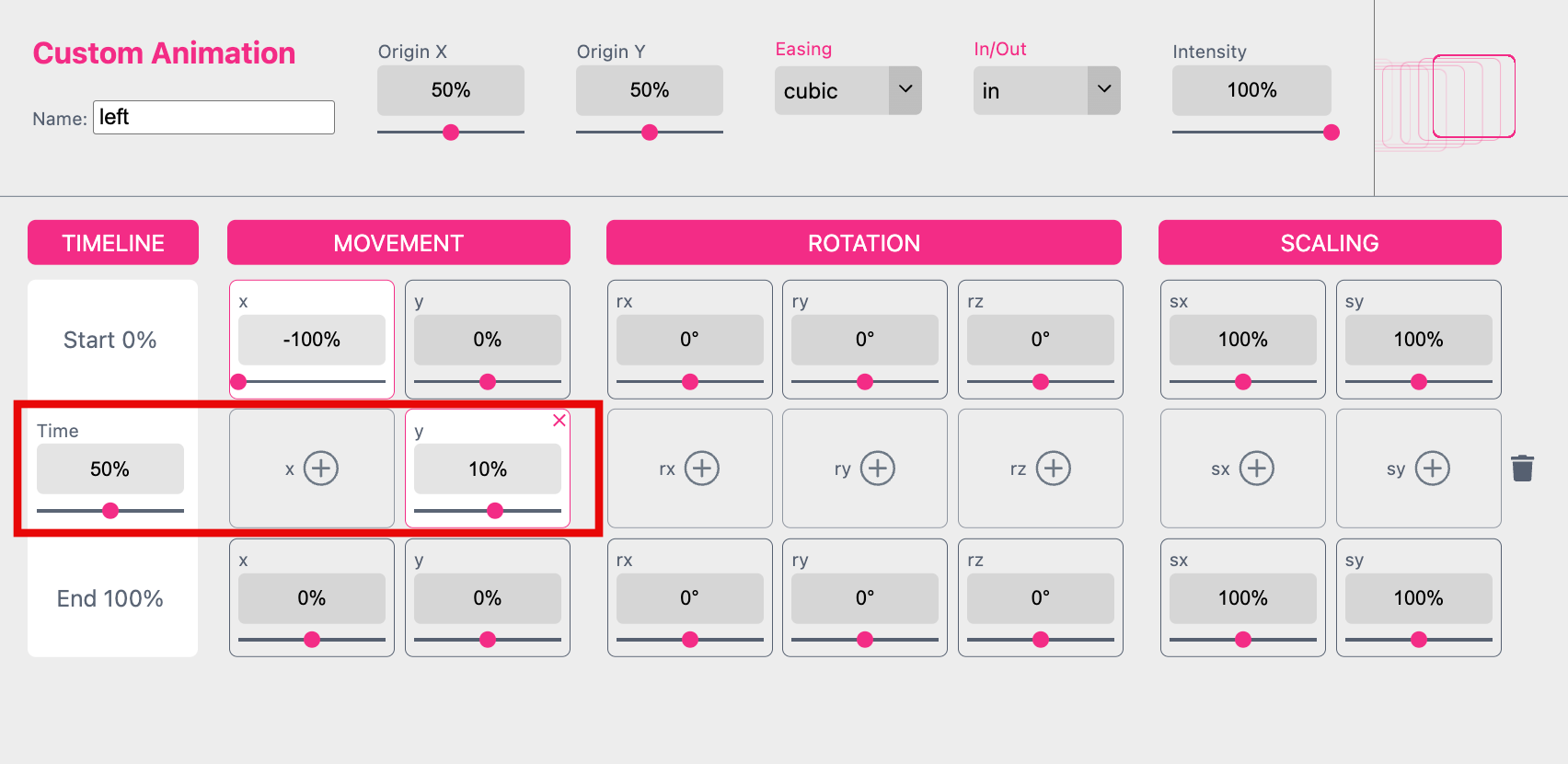Click the End 100% timeline row

(110, 598)
